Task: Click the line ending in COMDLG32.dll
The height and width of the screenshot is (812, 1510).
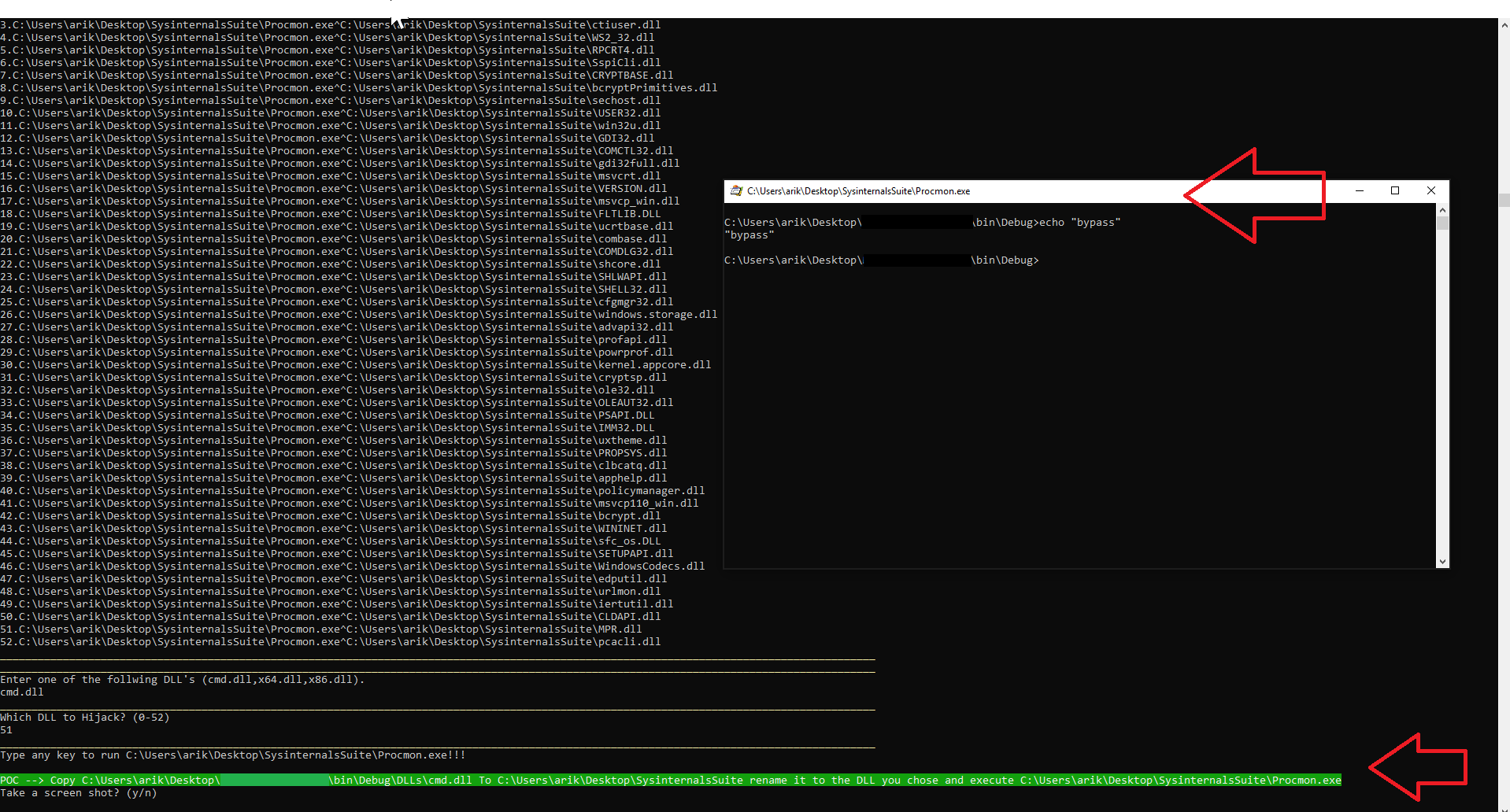Action: point(337,252)
